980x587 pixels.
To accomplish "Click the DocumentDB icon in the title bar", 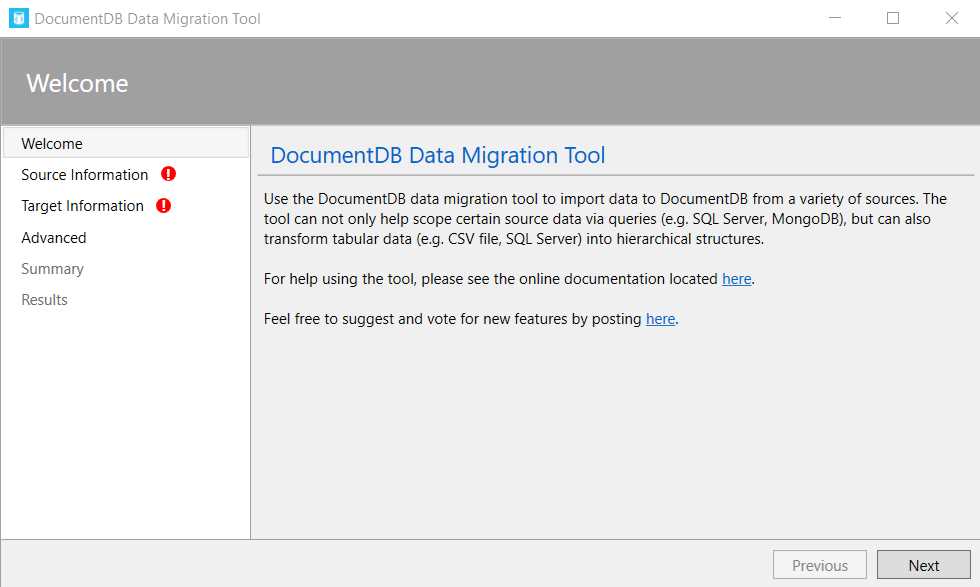I will (x=16, y=18).
